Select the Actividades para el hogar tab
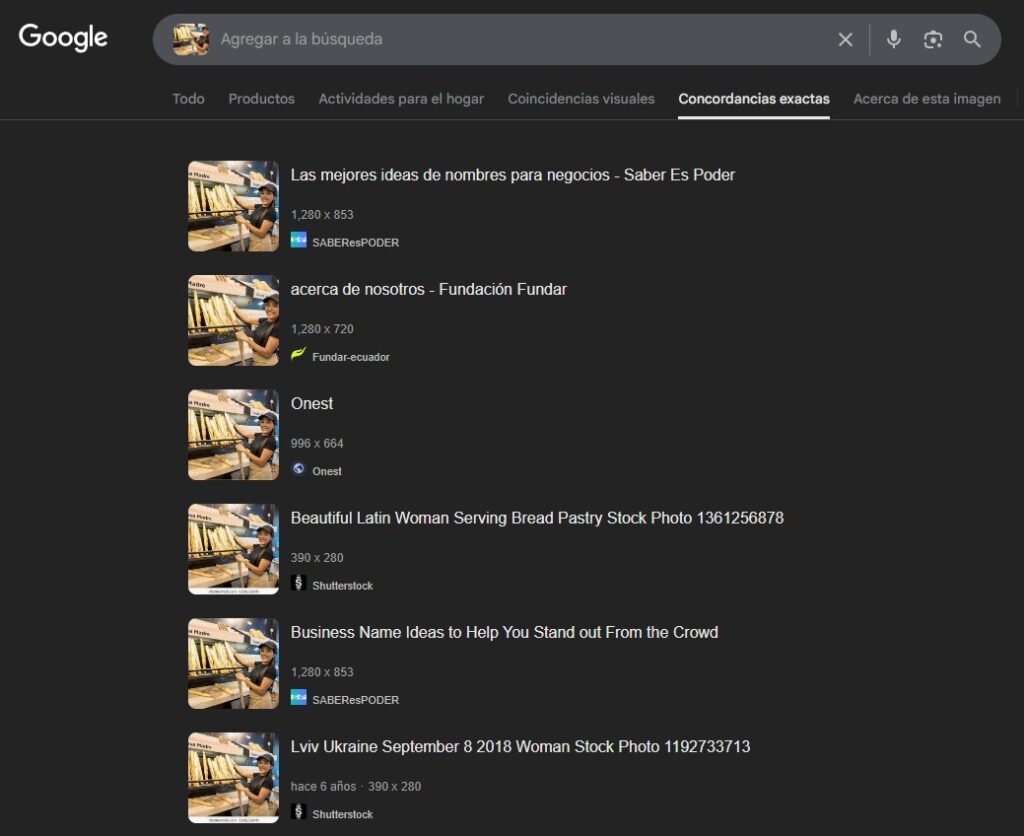The width and height of the screenshot is (1024, 836). [x=401, y=99]
